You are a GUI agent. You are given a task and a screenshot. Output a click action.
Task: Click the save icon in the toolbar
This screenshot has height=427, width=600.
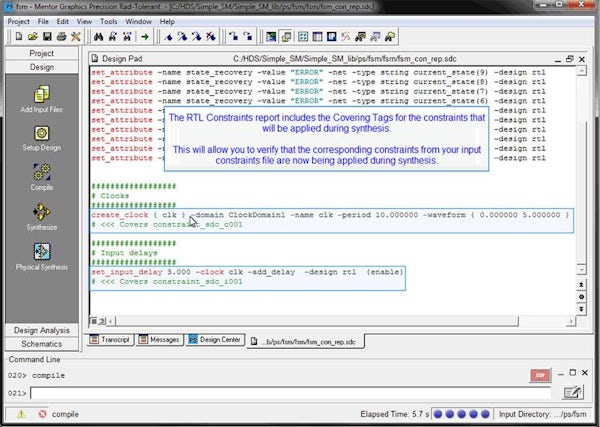click(x=47, y=37)
